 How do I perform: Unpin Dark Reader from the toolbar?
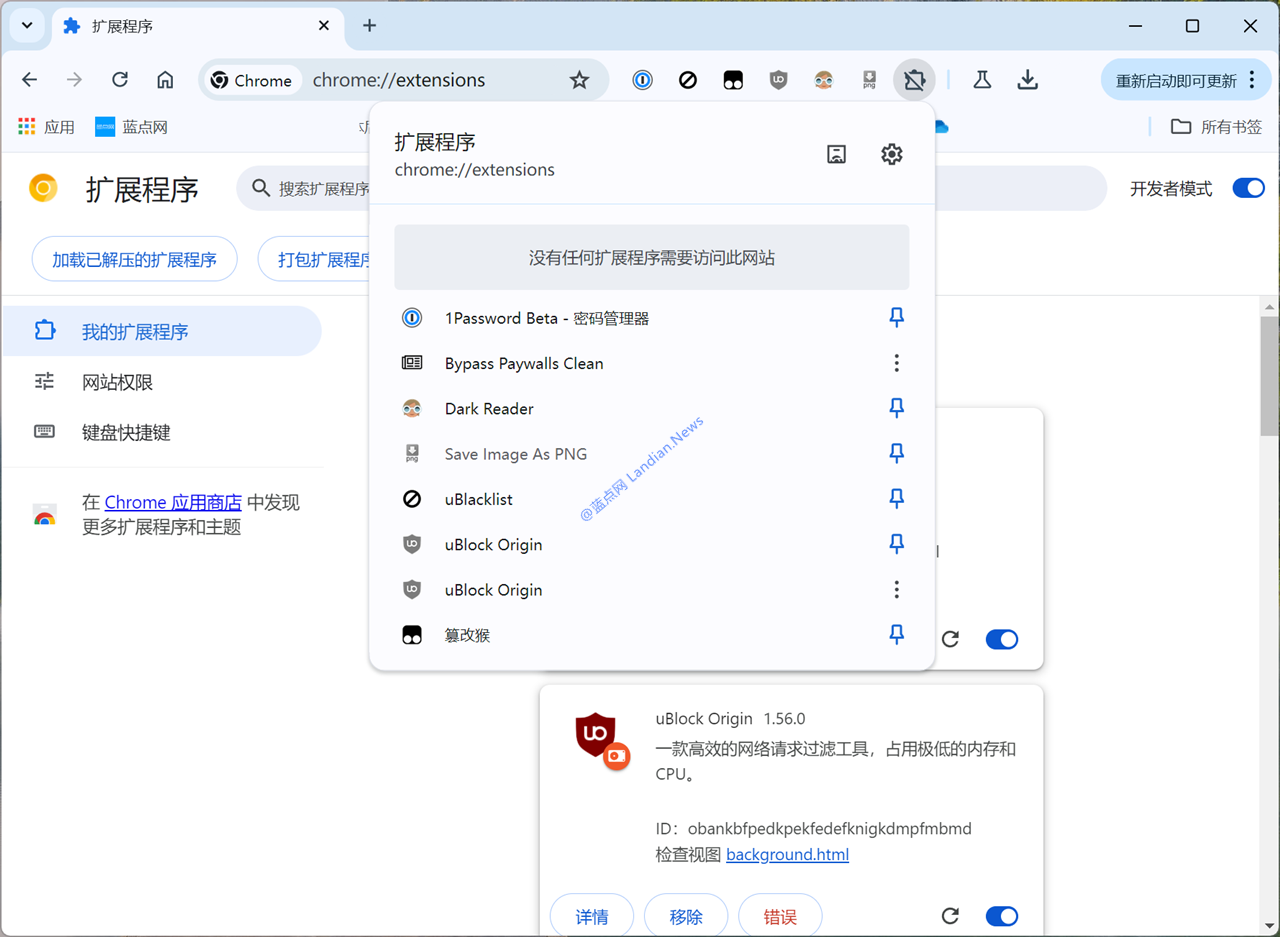(x=897, y=408)
